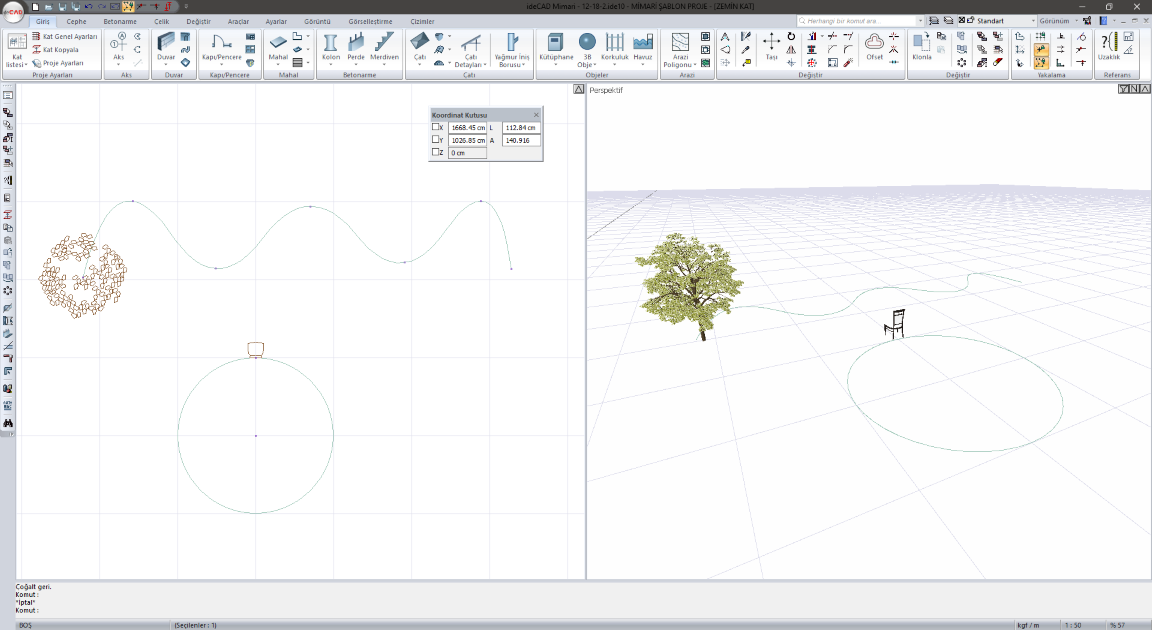
Task: Close the Koordinat Kutusu panel
Action: pyautogui.click(x=536, y=115)
